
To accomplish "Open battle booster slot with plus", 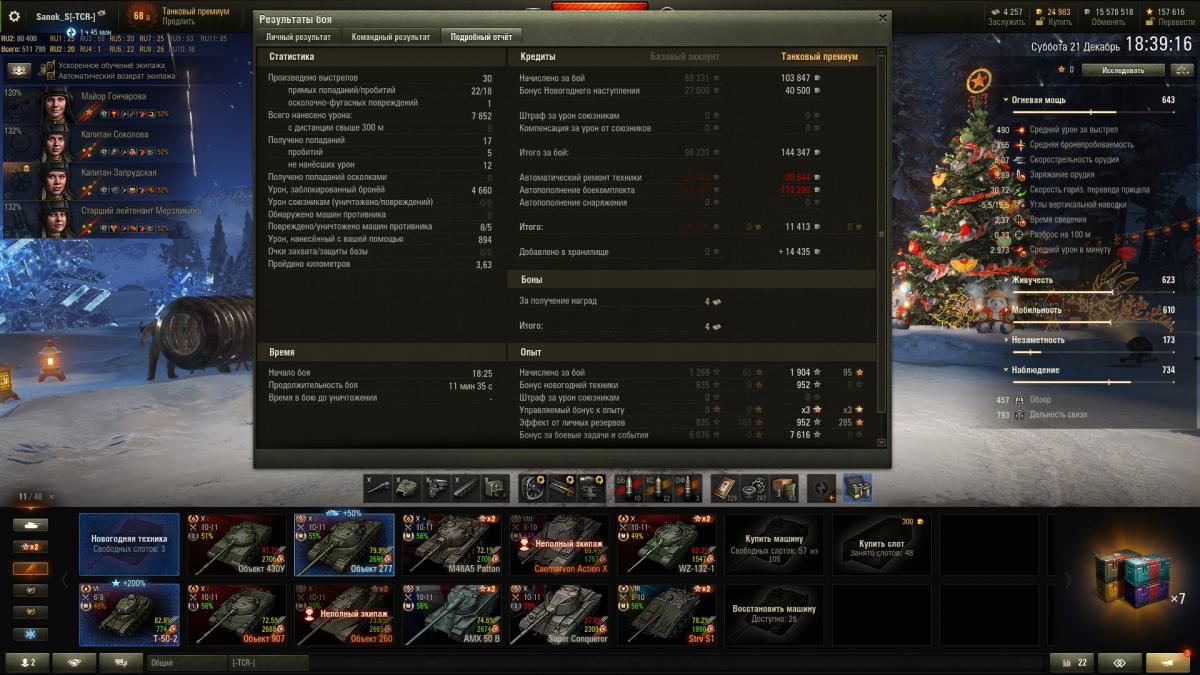I will click(x=822, y=487).
